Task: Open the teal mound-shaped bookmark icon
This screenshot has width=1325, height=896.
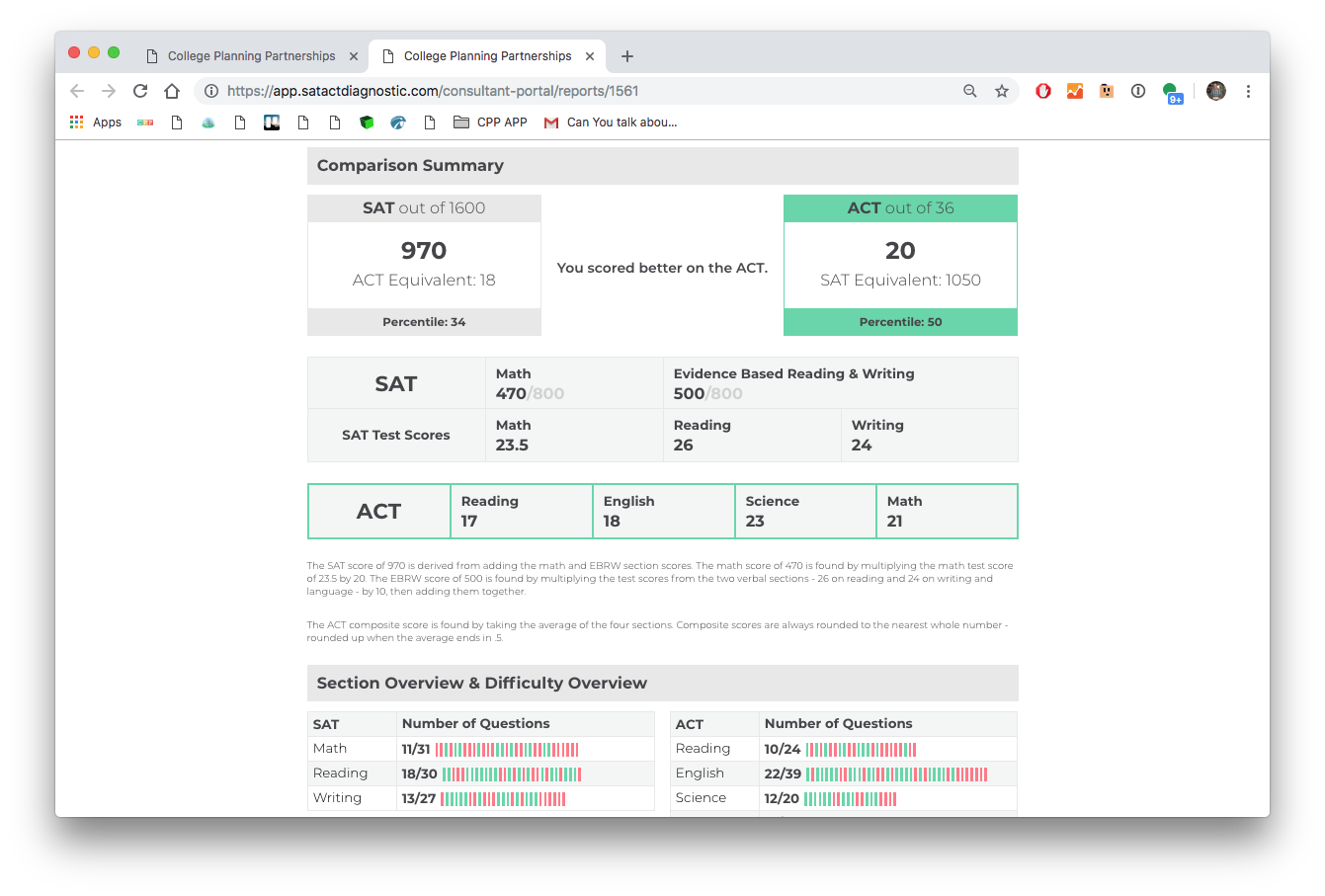Action: point(208,122)
